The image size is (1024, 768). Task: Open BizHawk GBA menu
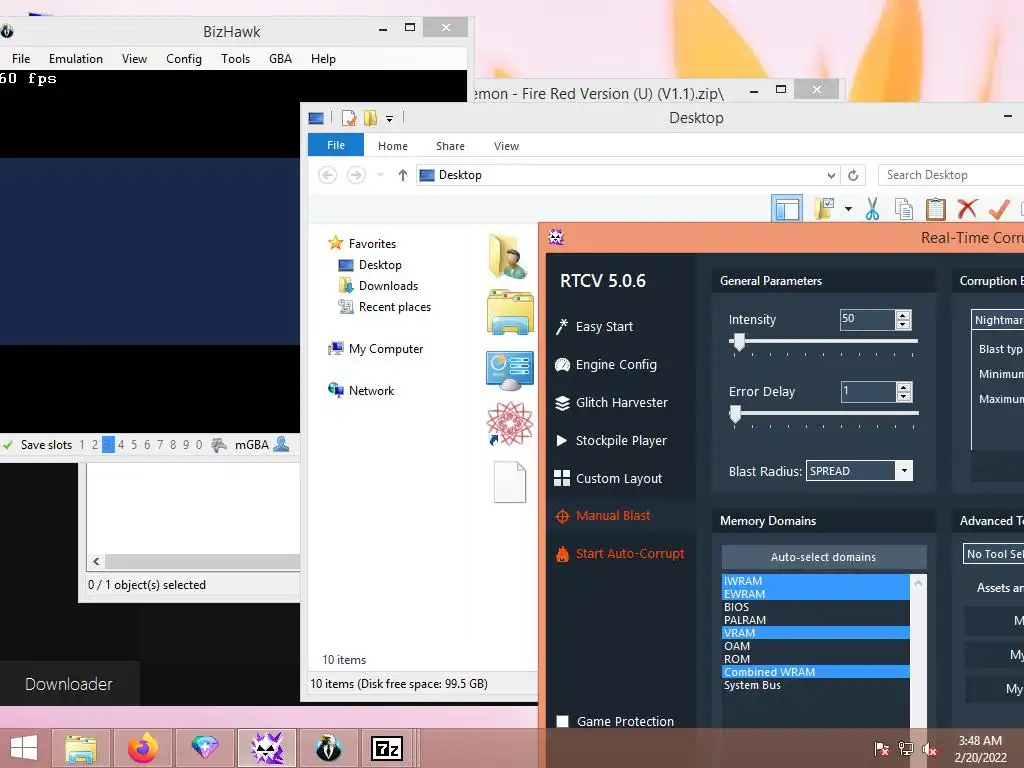(280, 59)
